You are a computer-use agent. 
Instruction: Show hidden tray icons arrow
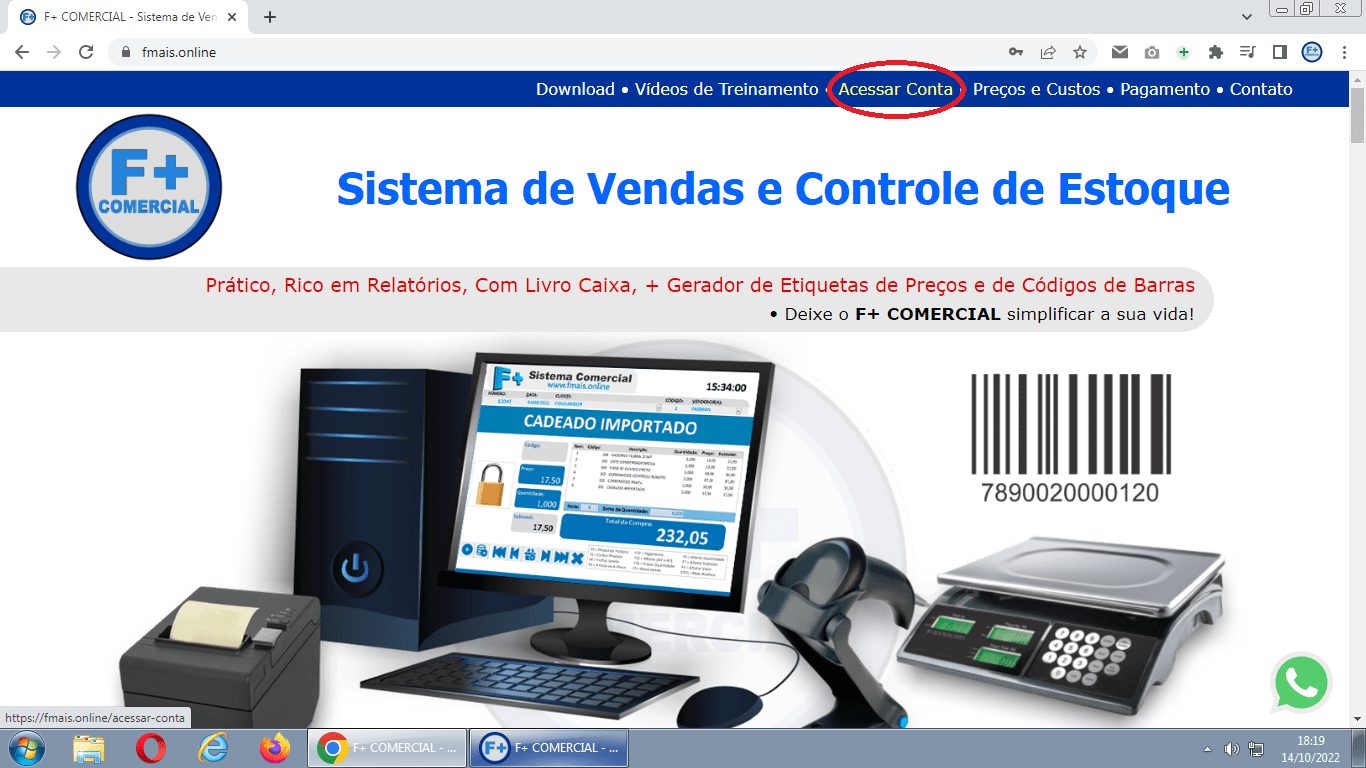point(1207,748)
